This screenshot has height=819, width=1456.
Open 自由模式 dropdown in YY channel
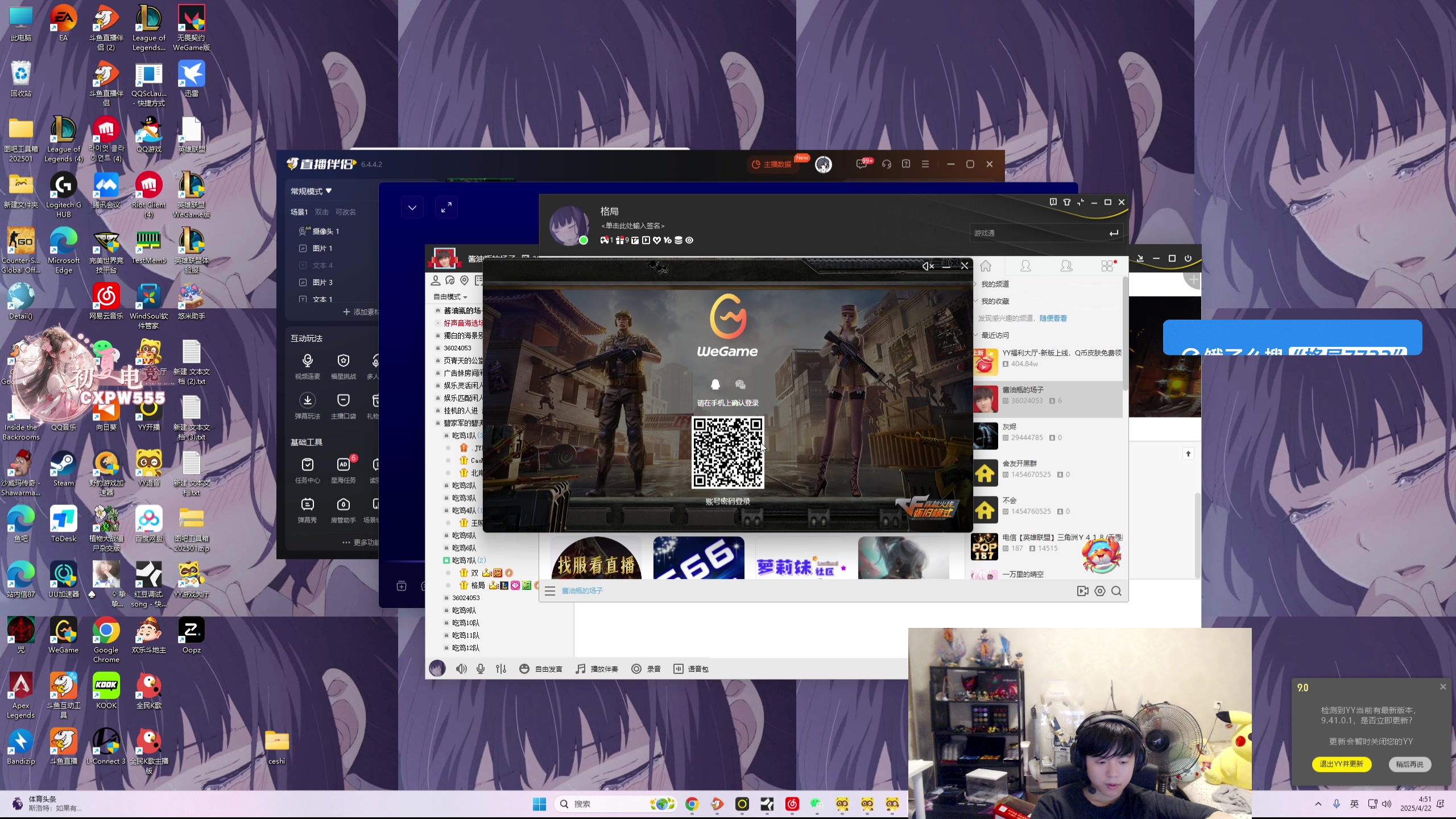click(x=450, y=297)
